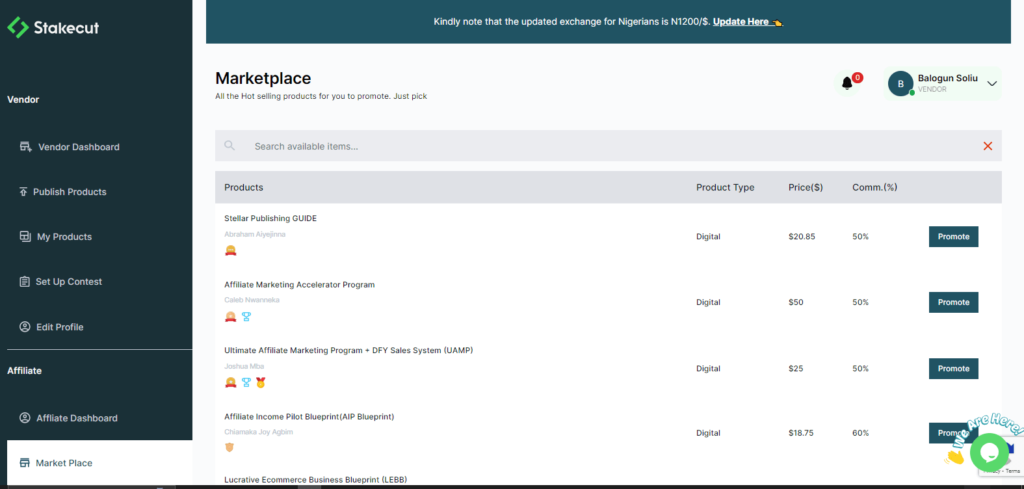1024x489 pixels.
Task: Click the Set Up Contest clipboard icon
Action: [26, 282]
